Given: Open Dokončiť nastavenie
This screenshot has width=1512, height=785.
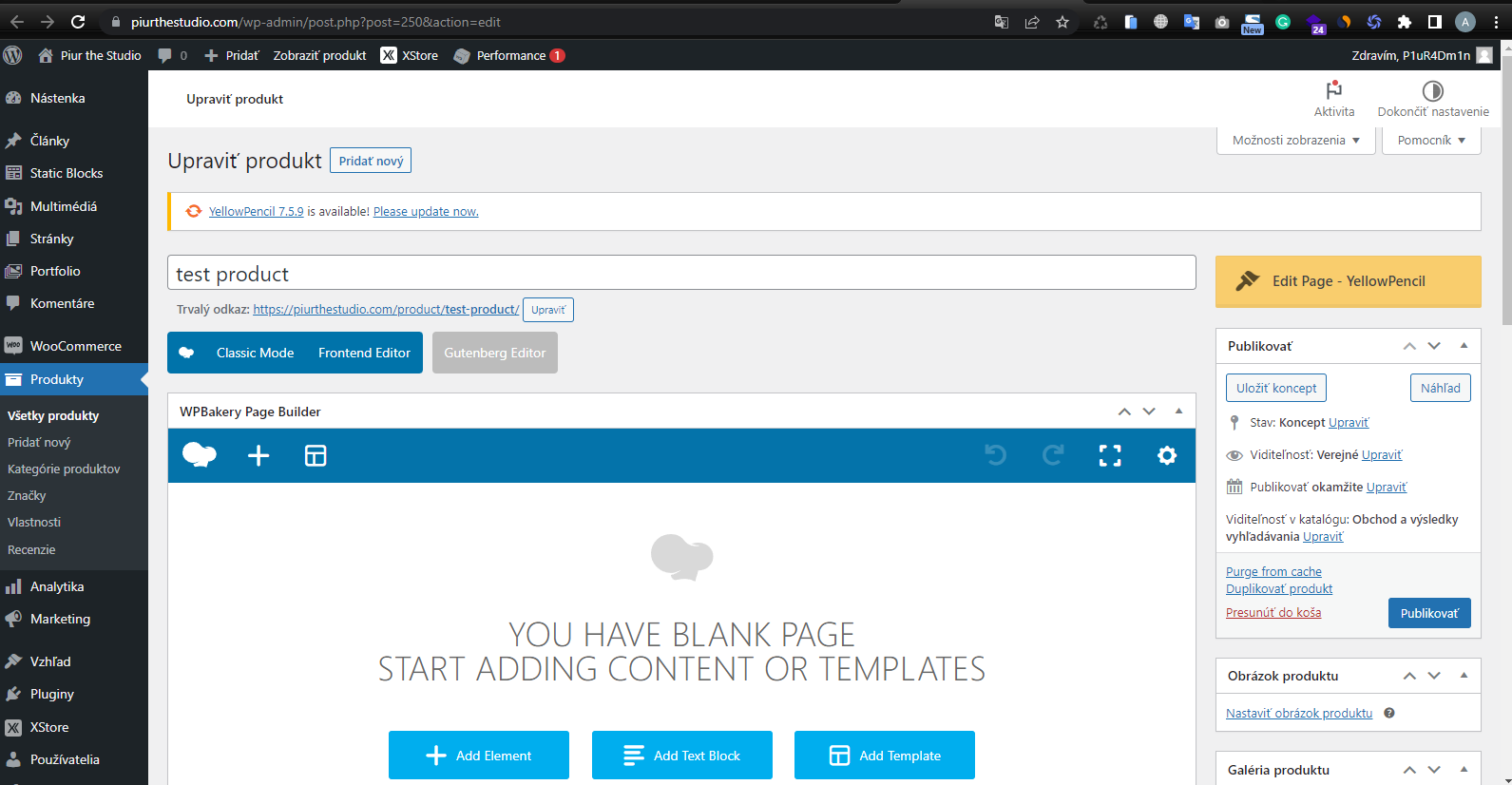Looking at the screenshot, I should [1433, 99].
